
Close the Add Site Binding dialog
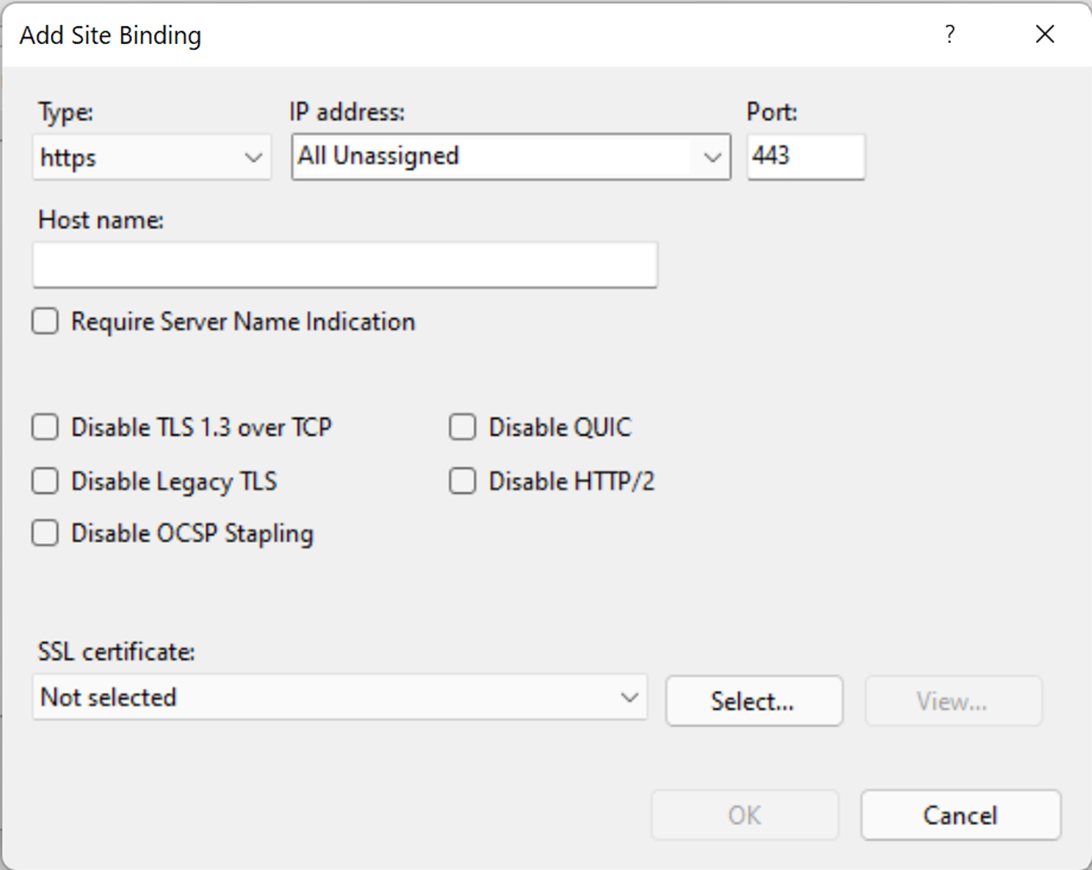click(1045, 34)
